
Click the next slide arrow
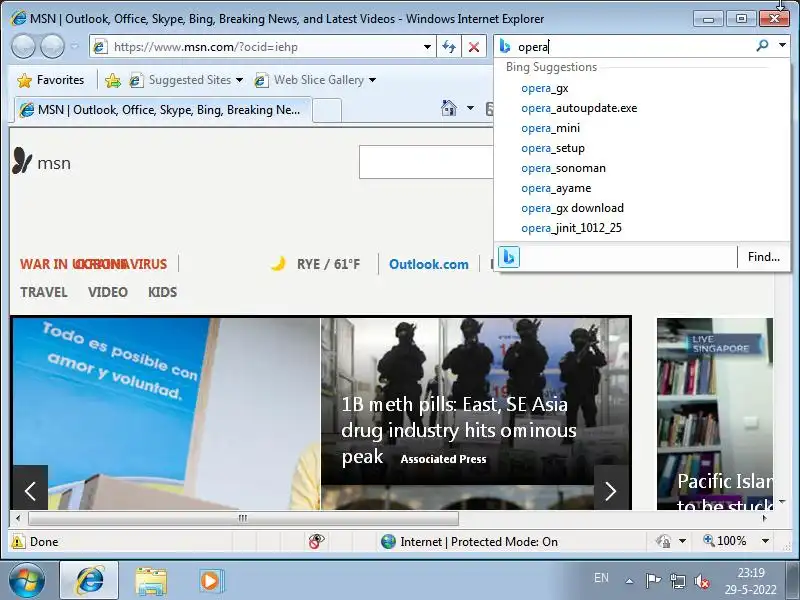611,490
